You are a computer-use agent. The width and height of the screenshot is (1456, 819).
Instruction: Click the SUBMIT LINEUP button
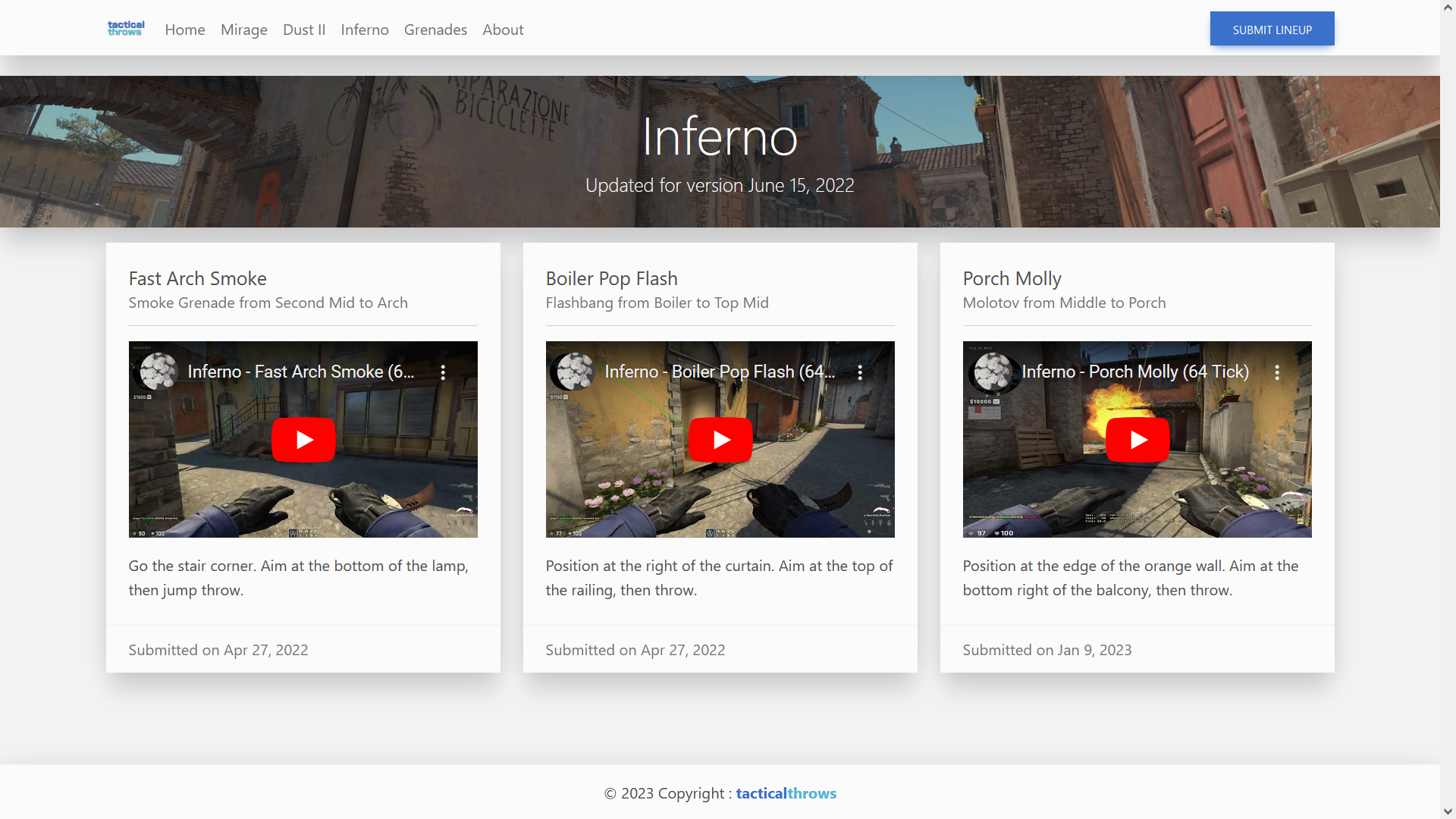tap(1272, 29)
